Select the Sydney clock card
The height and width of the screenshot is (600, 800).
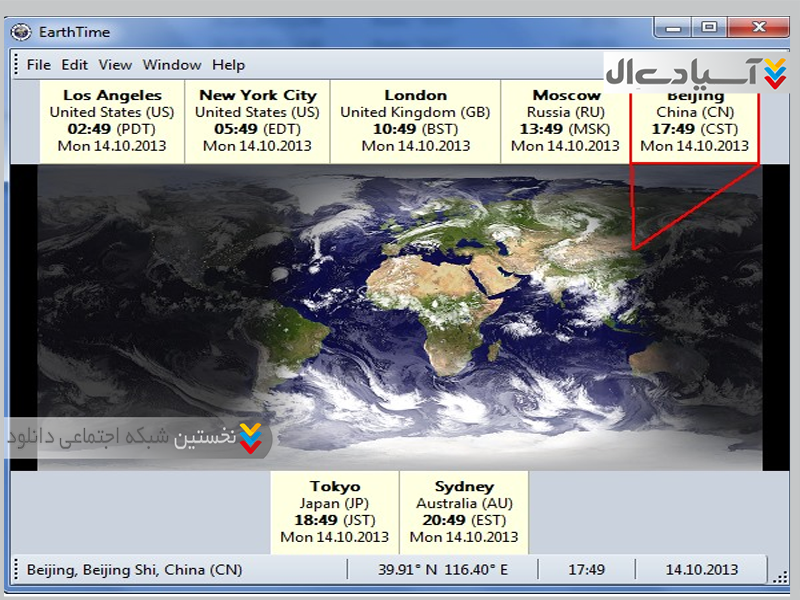click(464, 512)
